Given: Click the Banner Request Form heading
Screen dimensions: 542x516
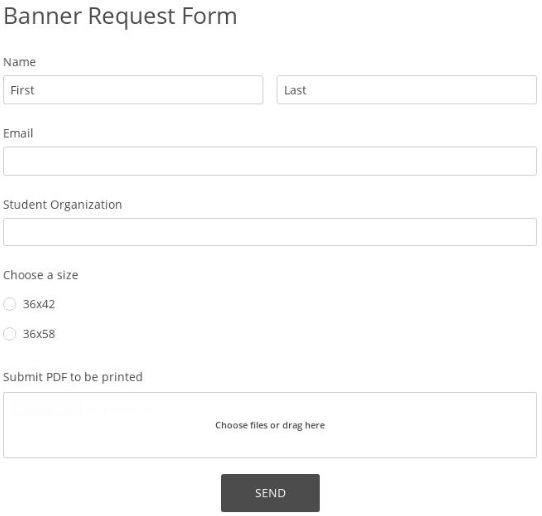Looking at the screenshot, I should (120, 16).
